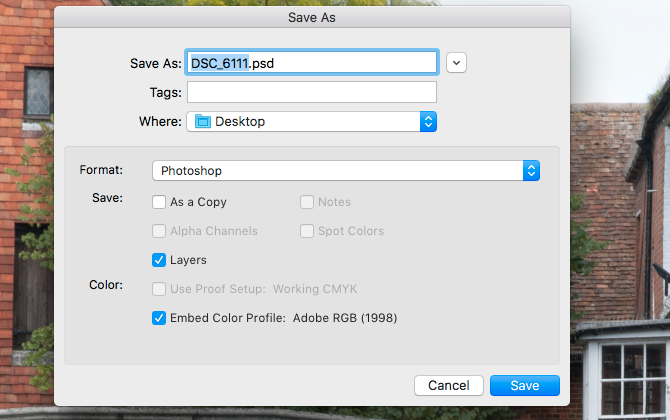The image size is (670, 420).
Task: Click the Save As dialog title bar
Action: click(x=312, y=17)
